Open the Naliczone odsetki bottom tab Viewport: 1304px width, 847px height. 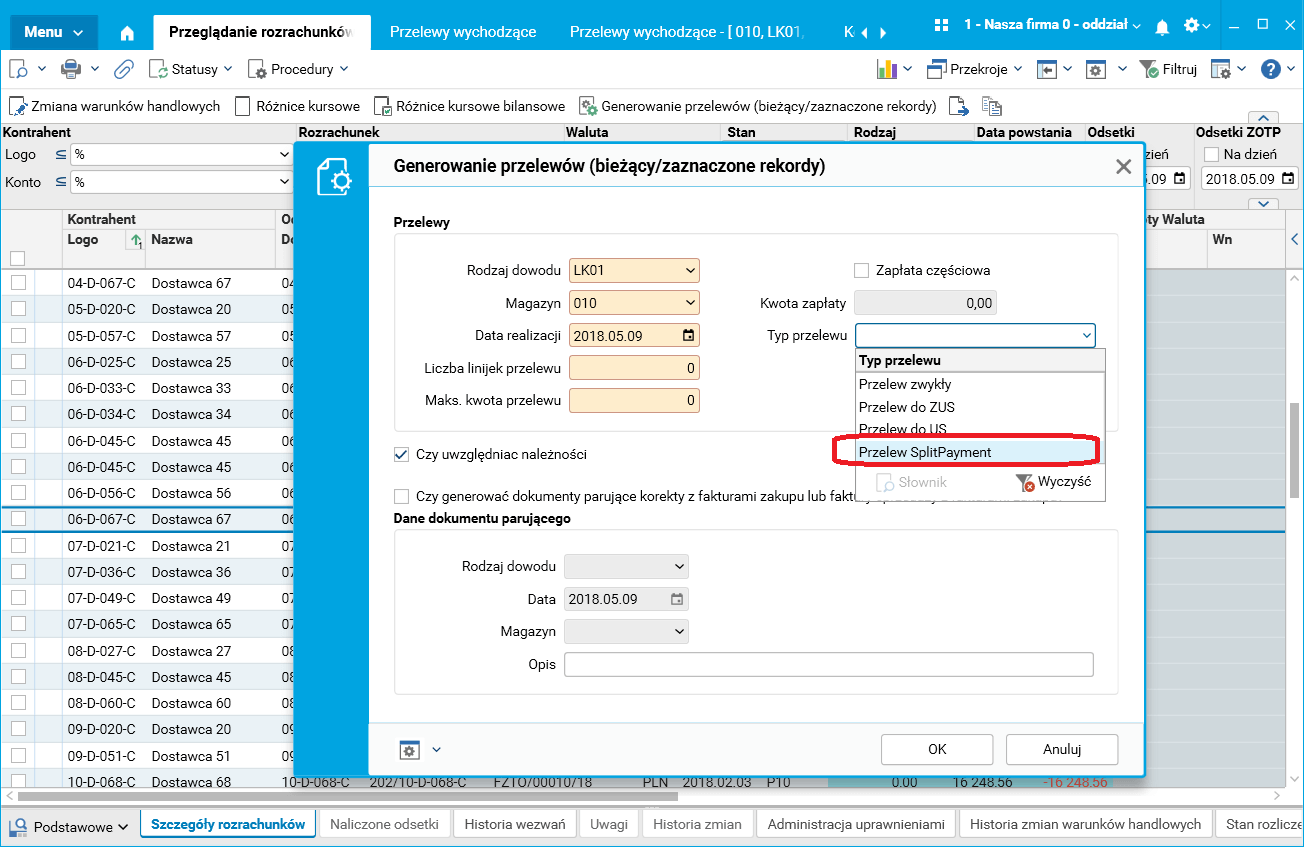pyautogui.click(x=384, y=824)
